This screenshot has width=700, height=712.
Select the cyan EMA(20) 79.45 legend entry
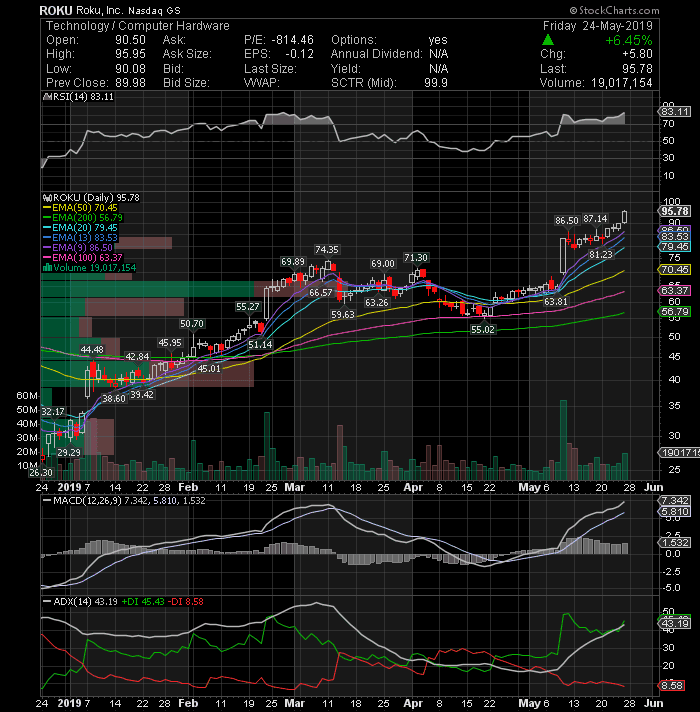pyautogui.click(x=80, y=227)
